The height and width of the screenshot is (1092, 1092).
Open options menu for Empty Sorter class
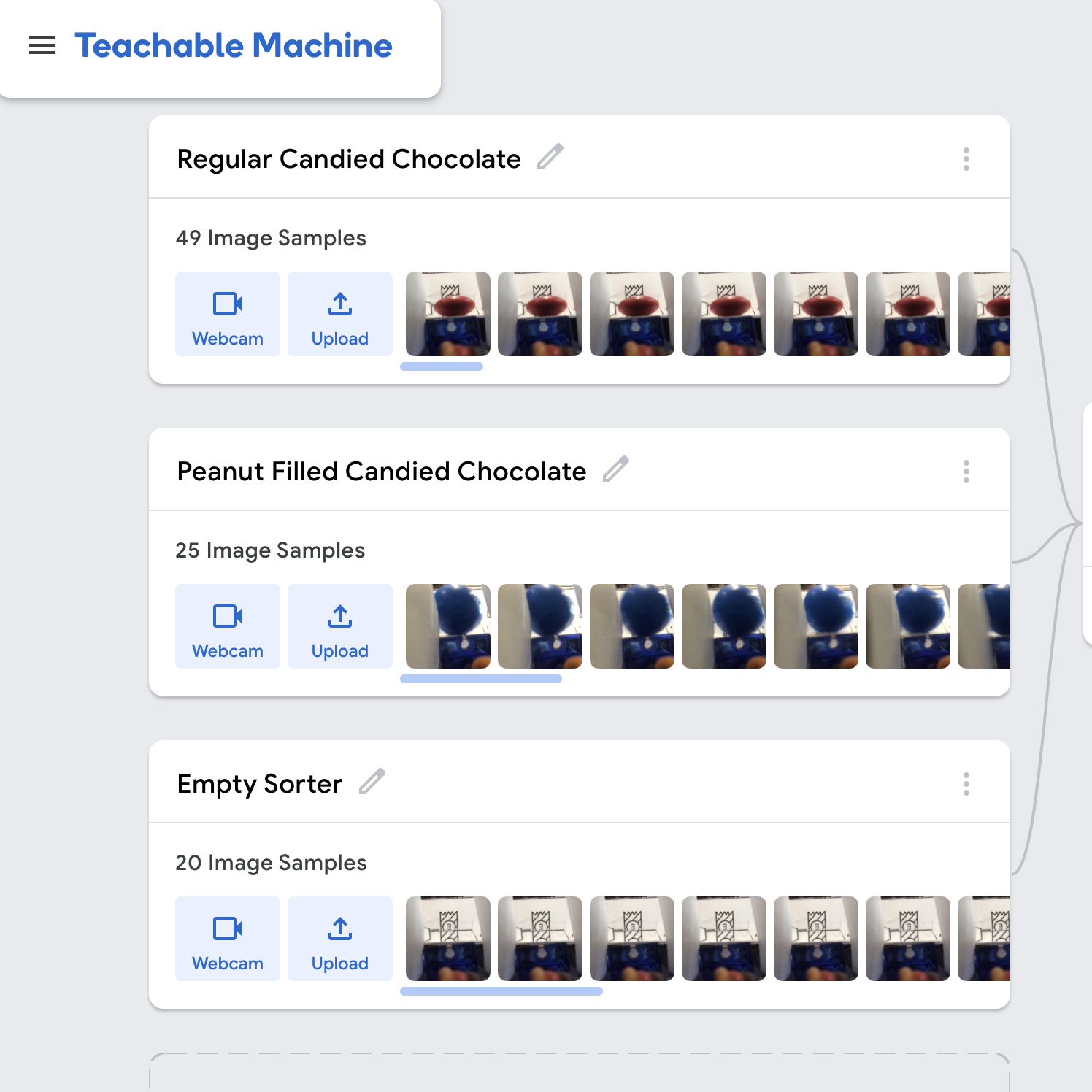click(x=966, y=784)
